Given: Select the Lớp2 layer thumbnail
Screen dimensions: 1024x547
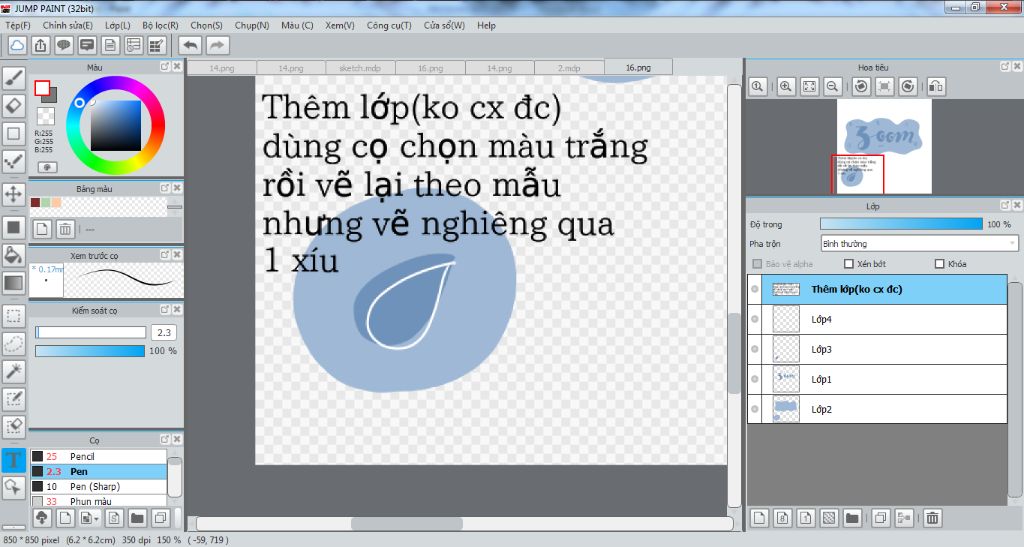Looking at the screenshot, I should (x=786, y=409).
